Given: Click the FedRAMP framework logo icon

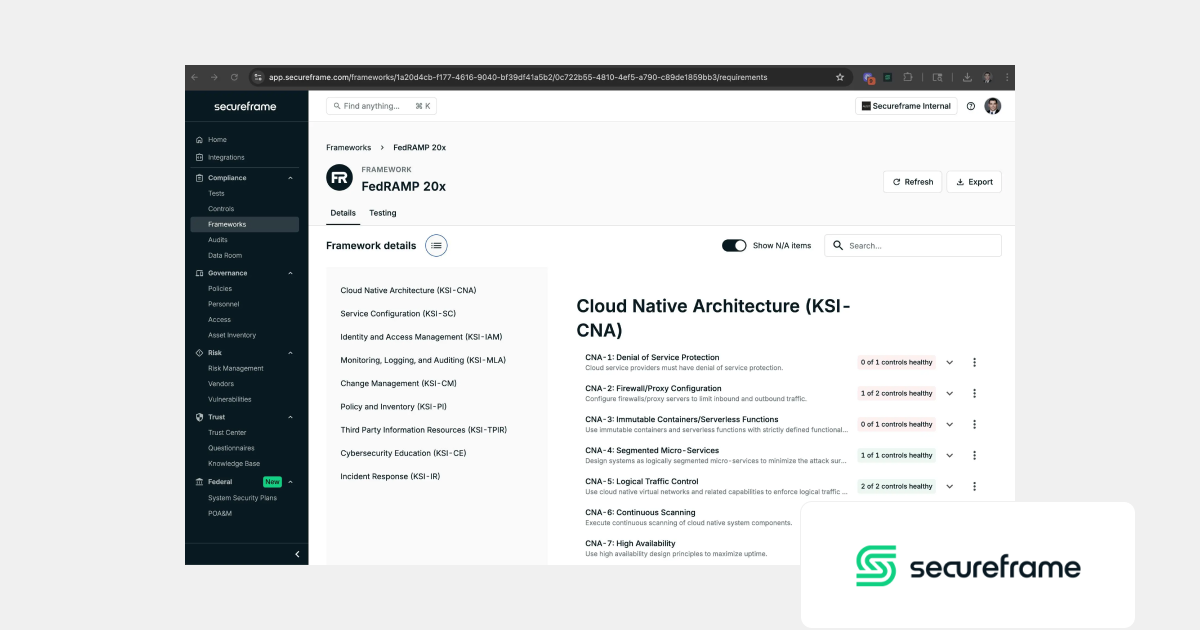Looking at the screenshot, I should pos(340,178).
